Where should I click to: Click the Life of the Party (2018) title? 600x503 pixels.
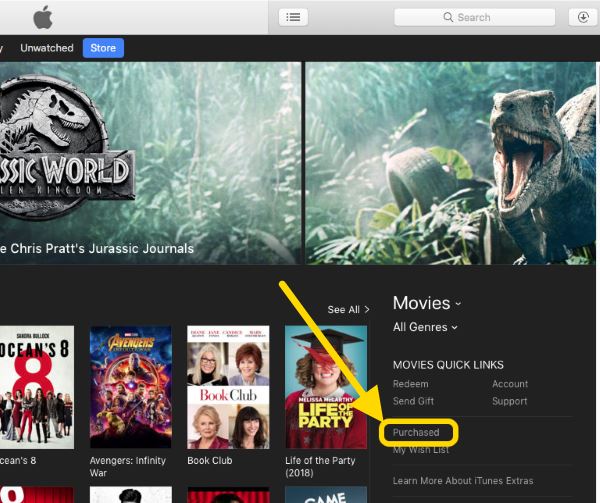click(x=320, y=467)
